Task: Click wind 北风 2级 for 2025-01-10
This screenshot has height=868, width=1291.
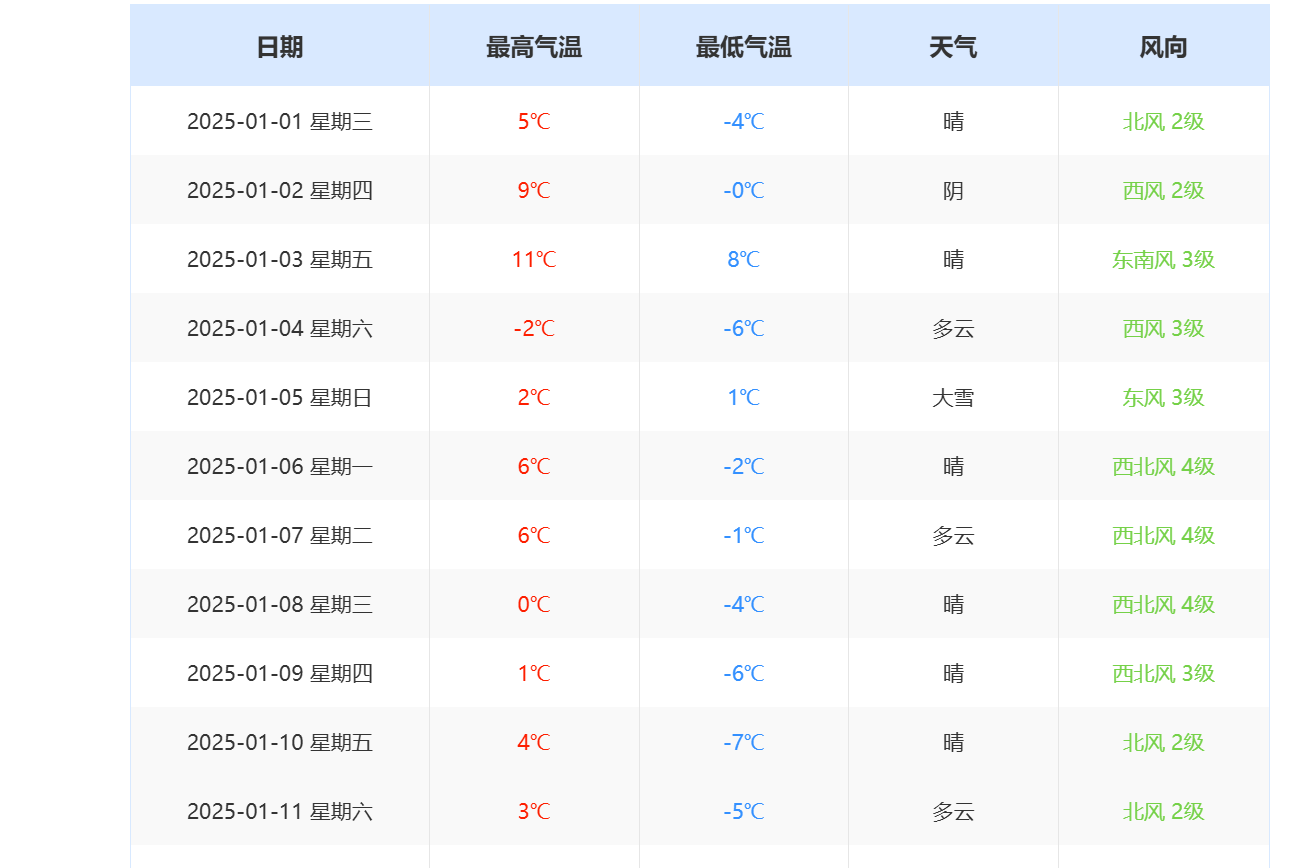Action: click(x=1163, y=742)
